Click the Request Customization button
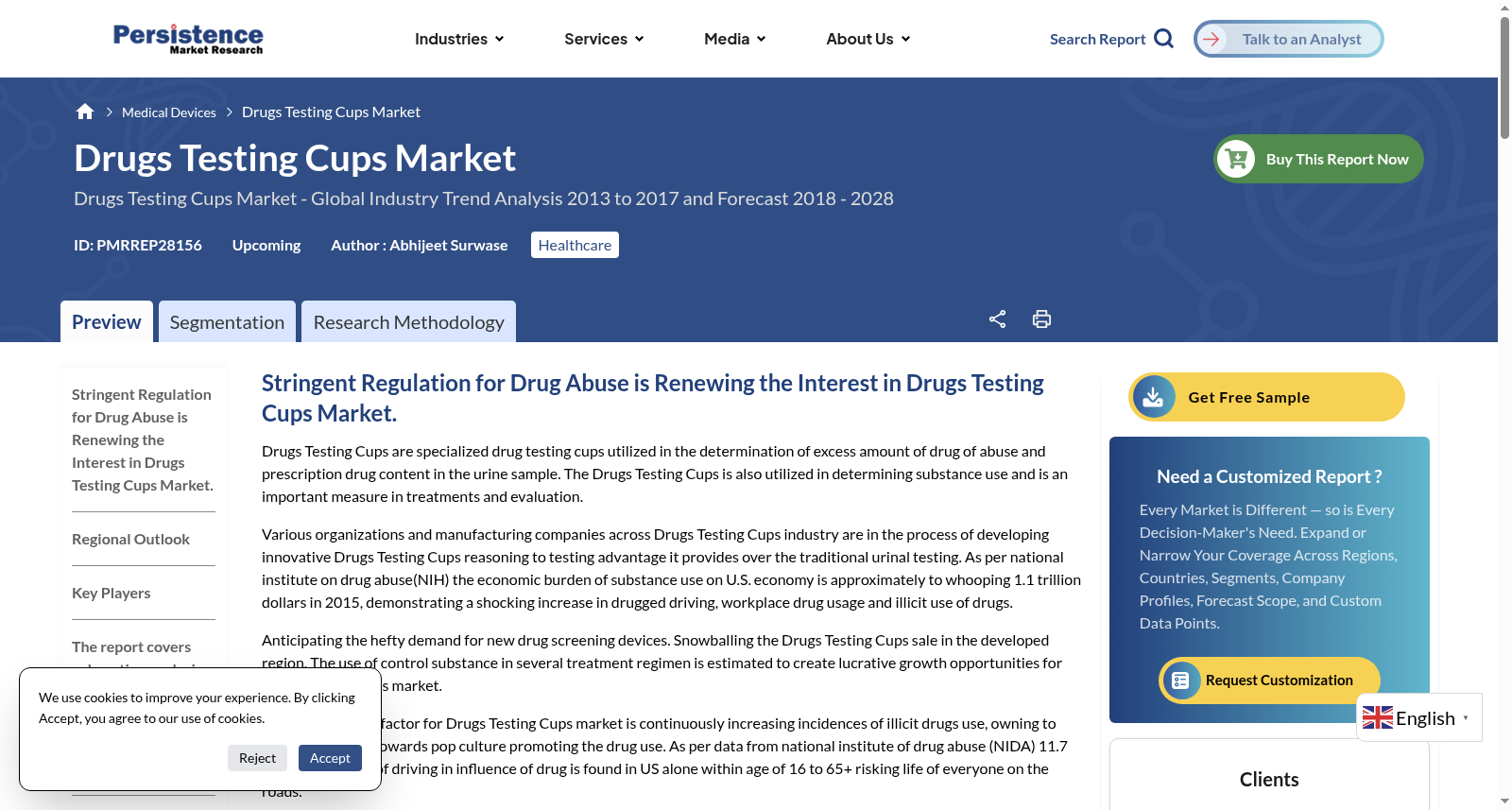 pos(1269,681)
